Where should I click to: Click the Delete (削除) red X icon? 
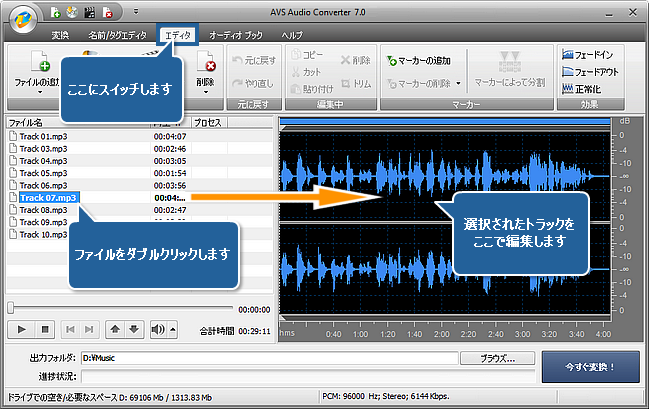208,63
